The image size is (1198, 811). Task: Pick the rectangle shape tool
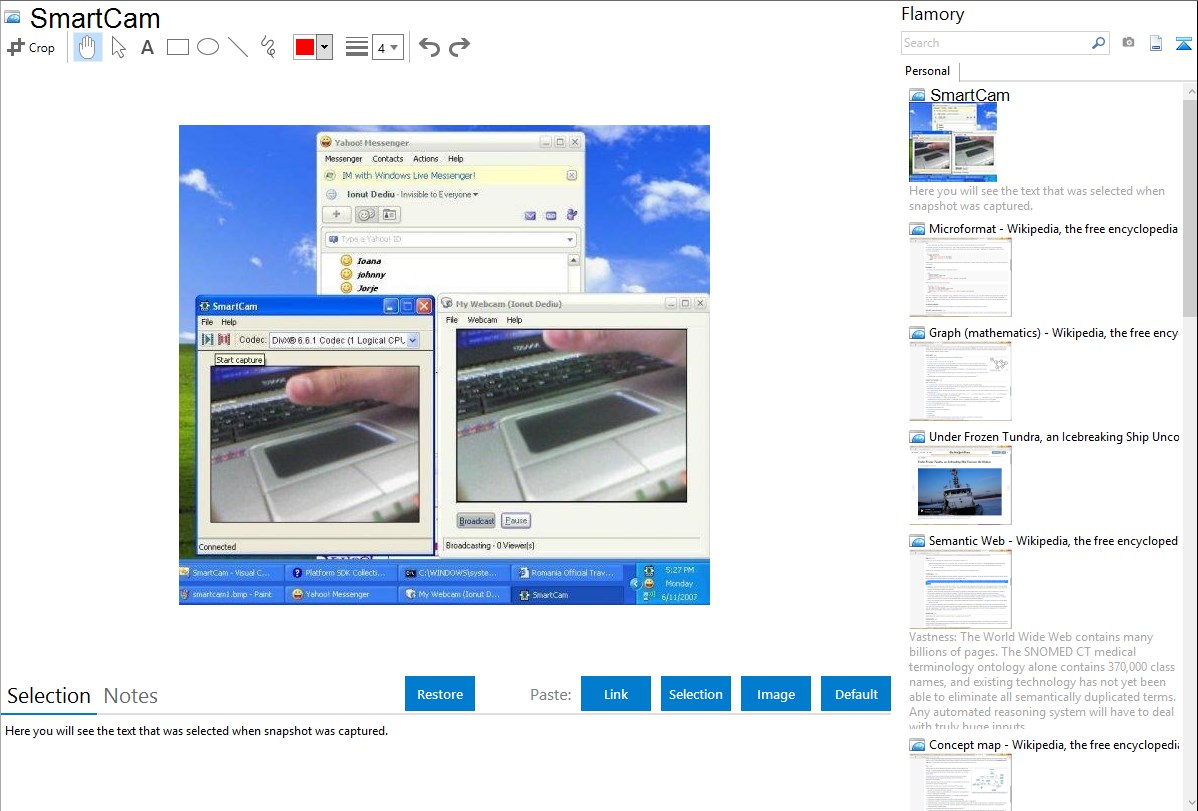click(x=178, y=47)
